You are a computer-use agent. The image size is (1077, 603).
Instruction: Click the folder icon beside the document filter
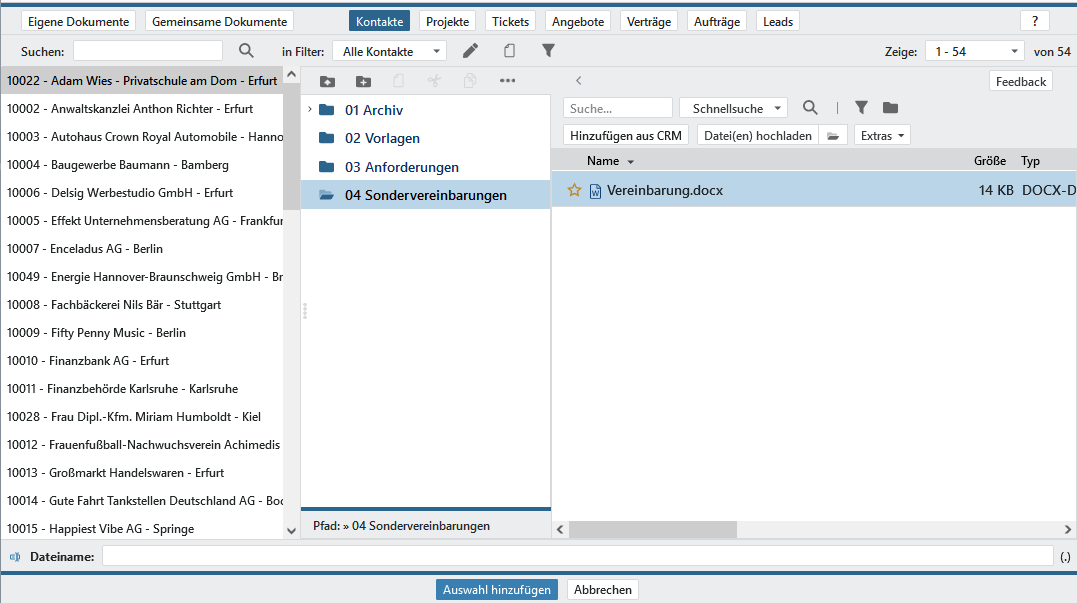coord(890,108)
